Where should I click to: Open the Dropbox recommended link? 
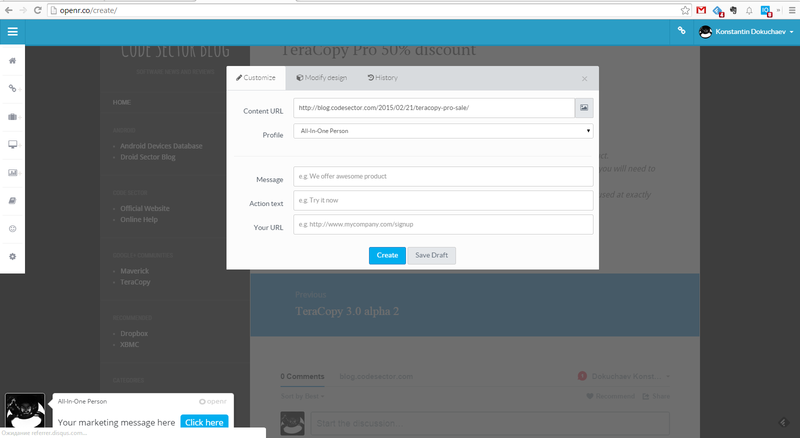(134, 333)
